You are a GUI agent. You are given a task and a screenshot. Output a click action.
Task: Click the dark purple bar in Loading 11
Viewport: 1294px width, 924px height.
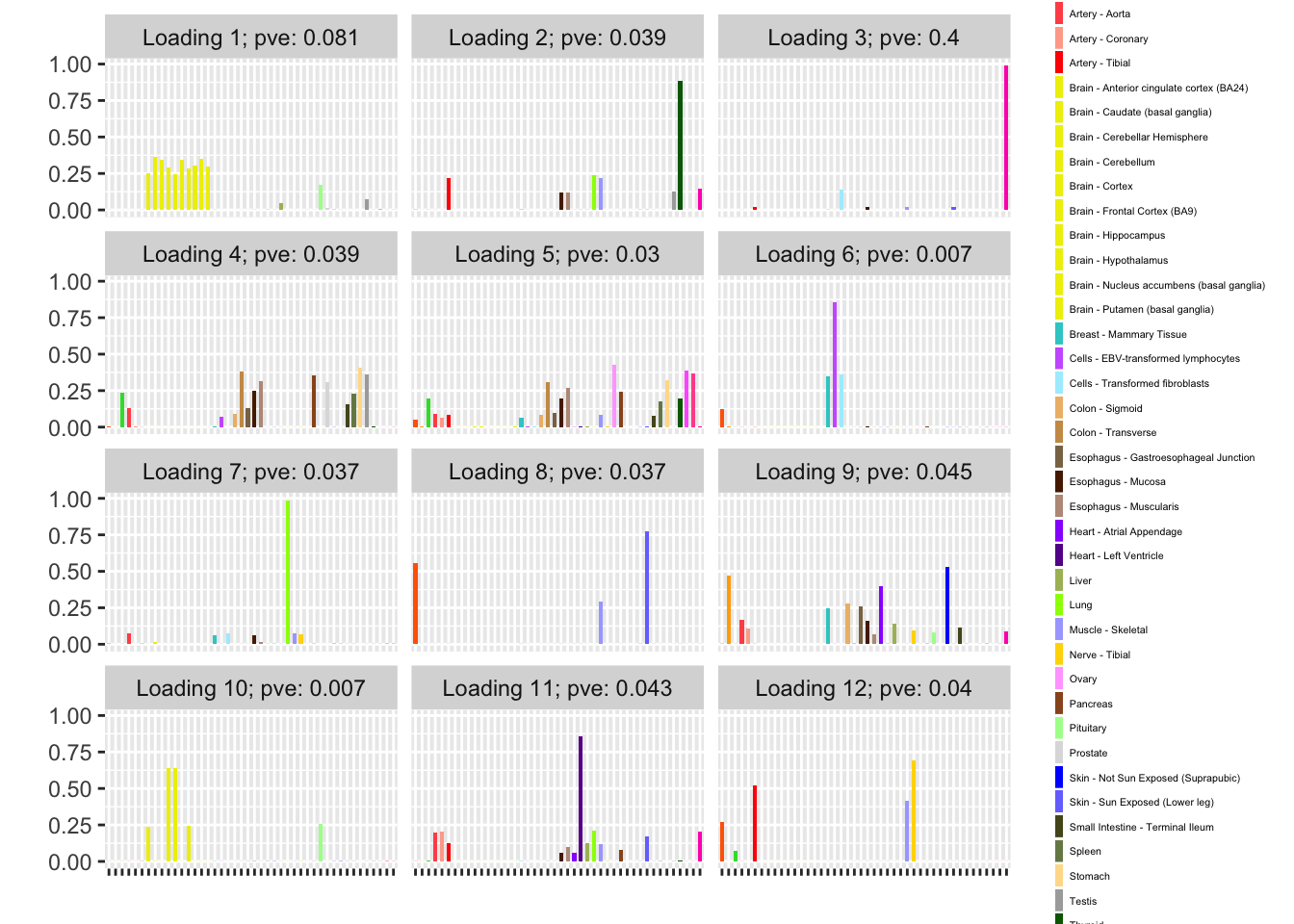(x=581, y=799)
